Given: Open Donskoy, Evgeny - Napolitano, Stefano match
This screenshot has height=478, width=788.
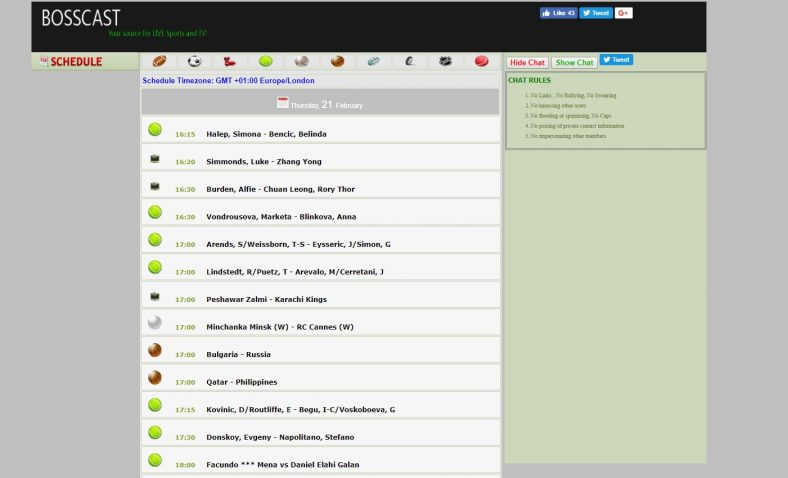Looking at the screenshot, I should [280, 437].
